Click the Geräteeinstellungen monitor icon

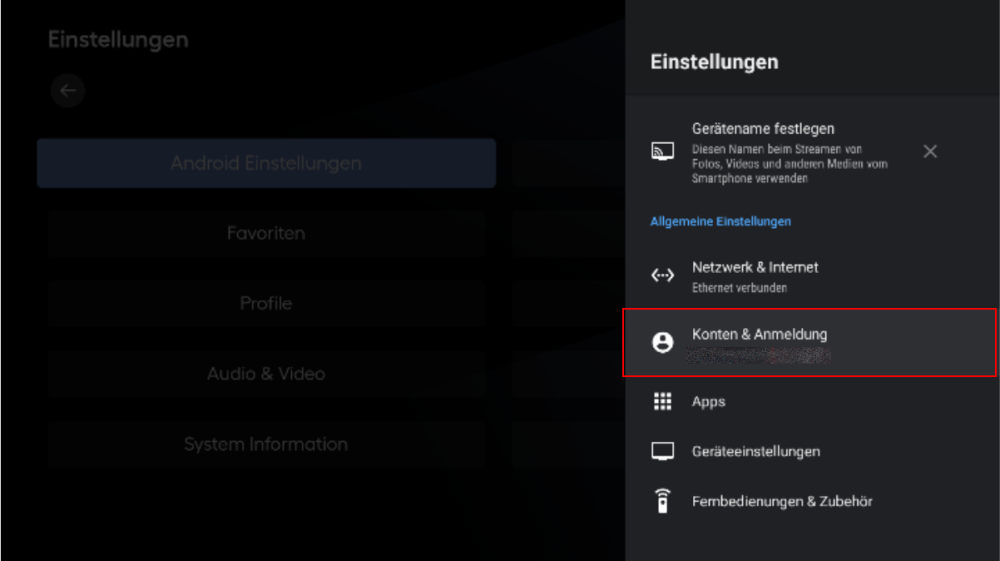[662, 451]
